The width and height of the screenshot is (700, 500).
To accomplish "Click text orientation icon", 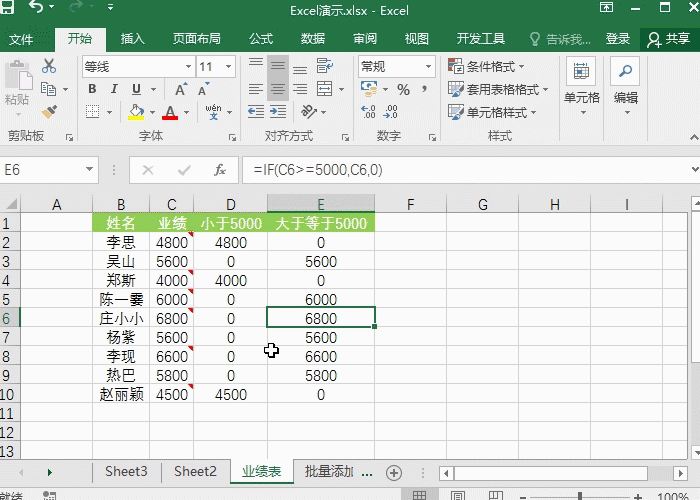I will click(x=309, y=112).
